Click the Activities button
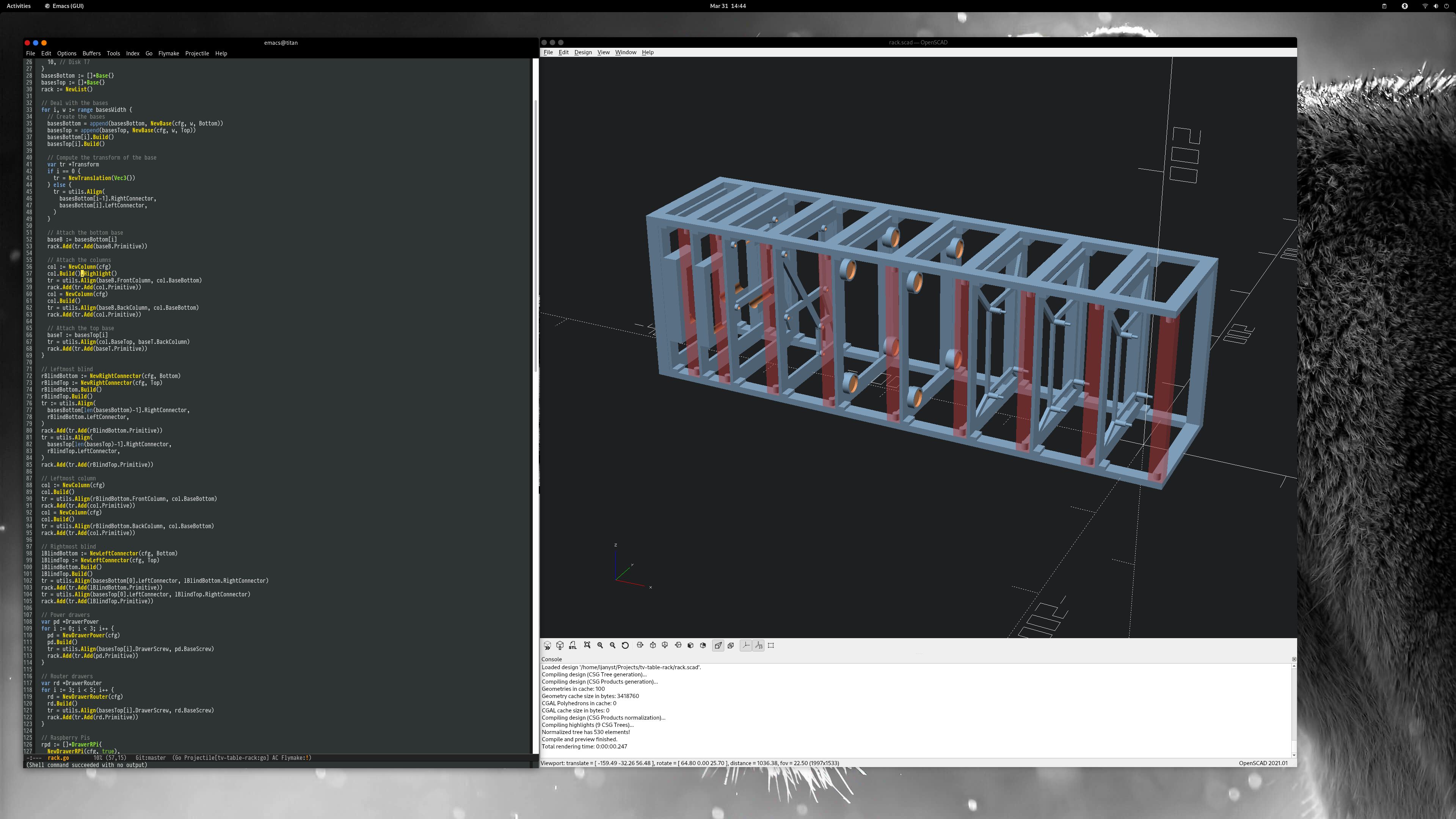 (19, 6)
